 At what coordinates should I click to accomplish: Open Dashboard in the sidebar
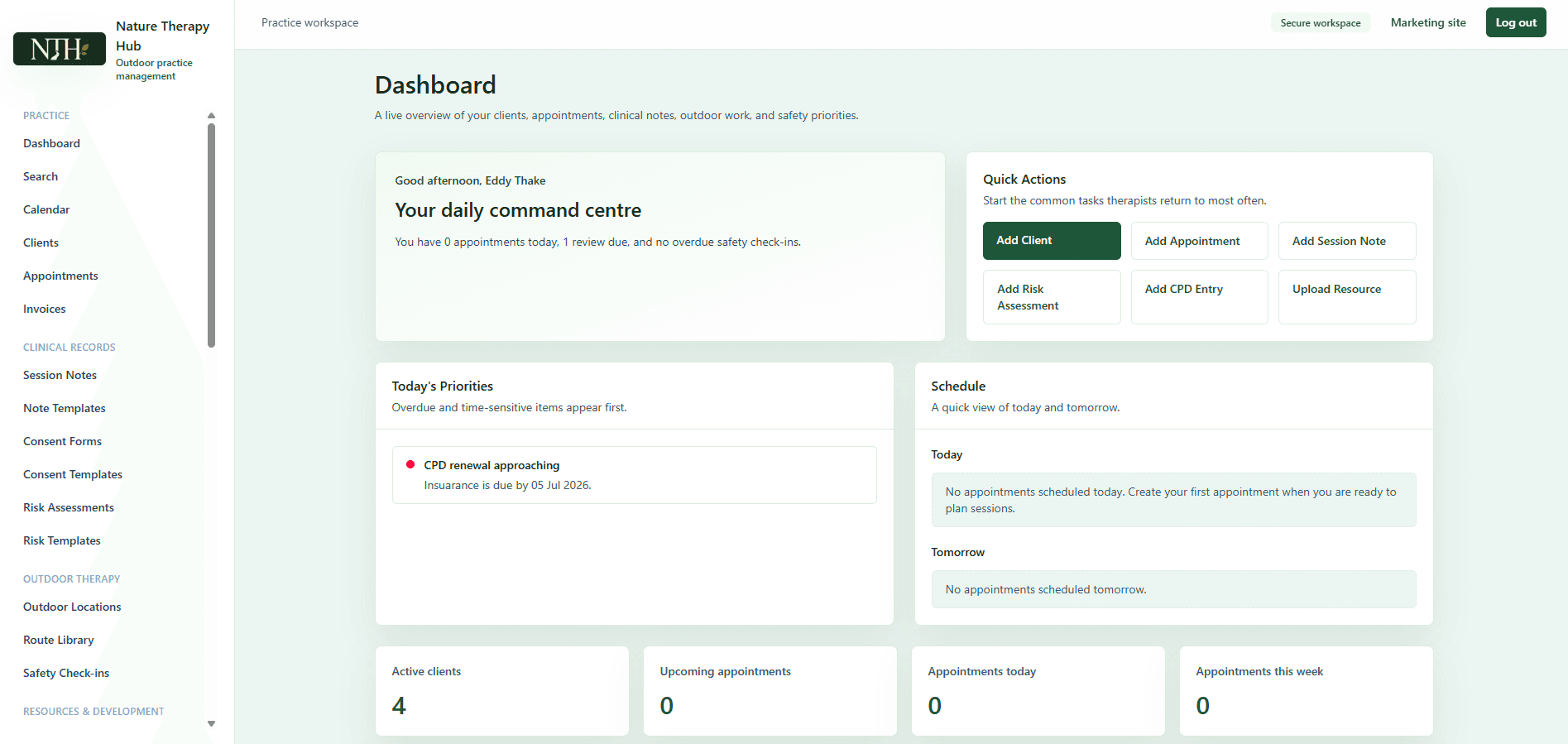pos(51,143)
